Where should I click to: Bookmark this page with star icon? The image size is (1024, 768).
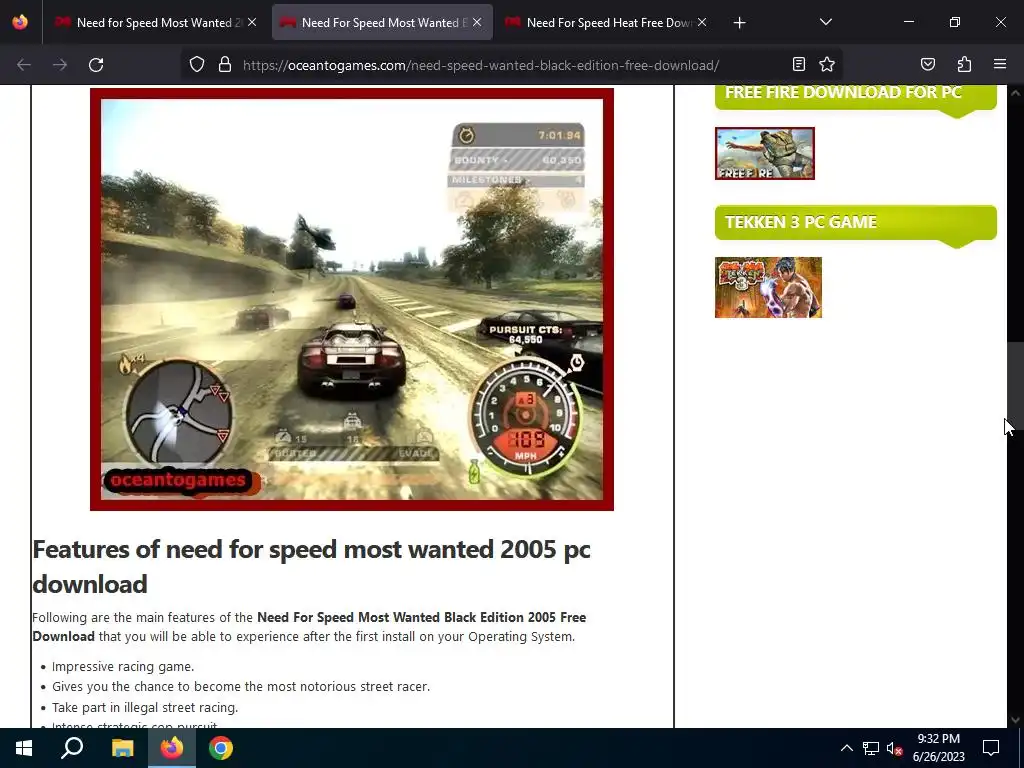tap(827, 64)
